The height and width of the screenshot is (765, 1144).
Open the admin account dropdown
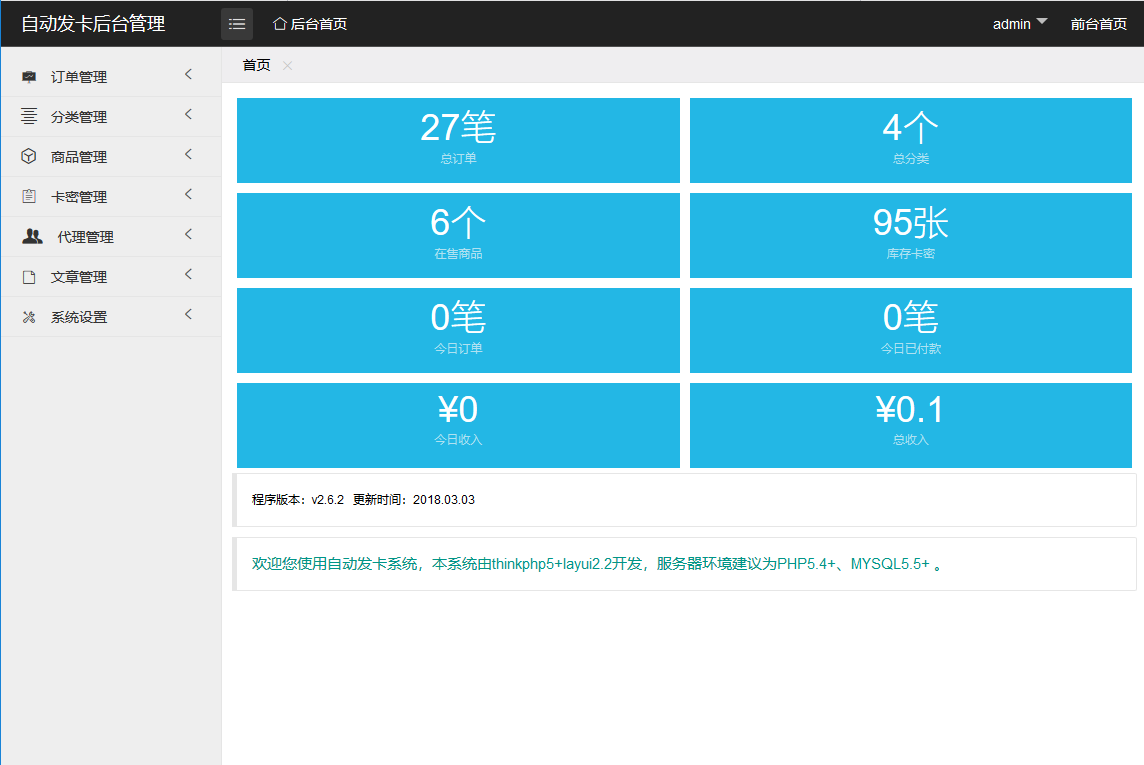(1018, 23)
